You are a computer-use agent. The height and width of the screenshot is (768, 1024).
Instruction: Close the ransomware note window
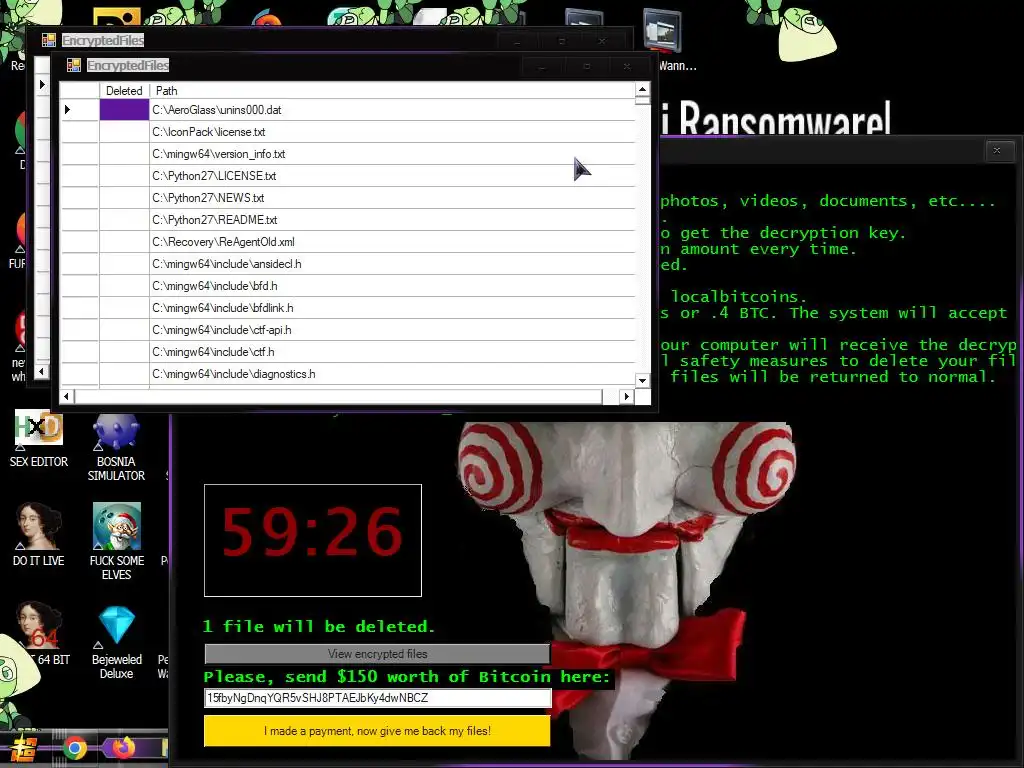coord(997,150)
